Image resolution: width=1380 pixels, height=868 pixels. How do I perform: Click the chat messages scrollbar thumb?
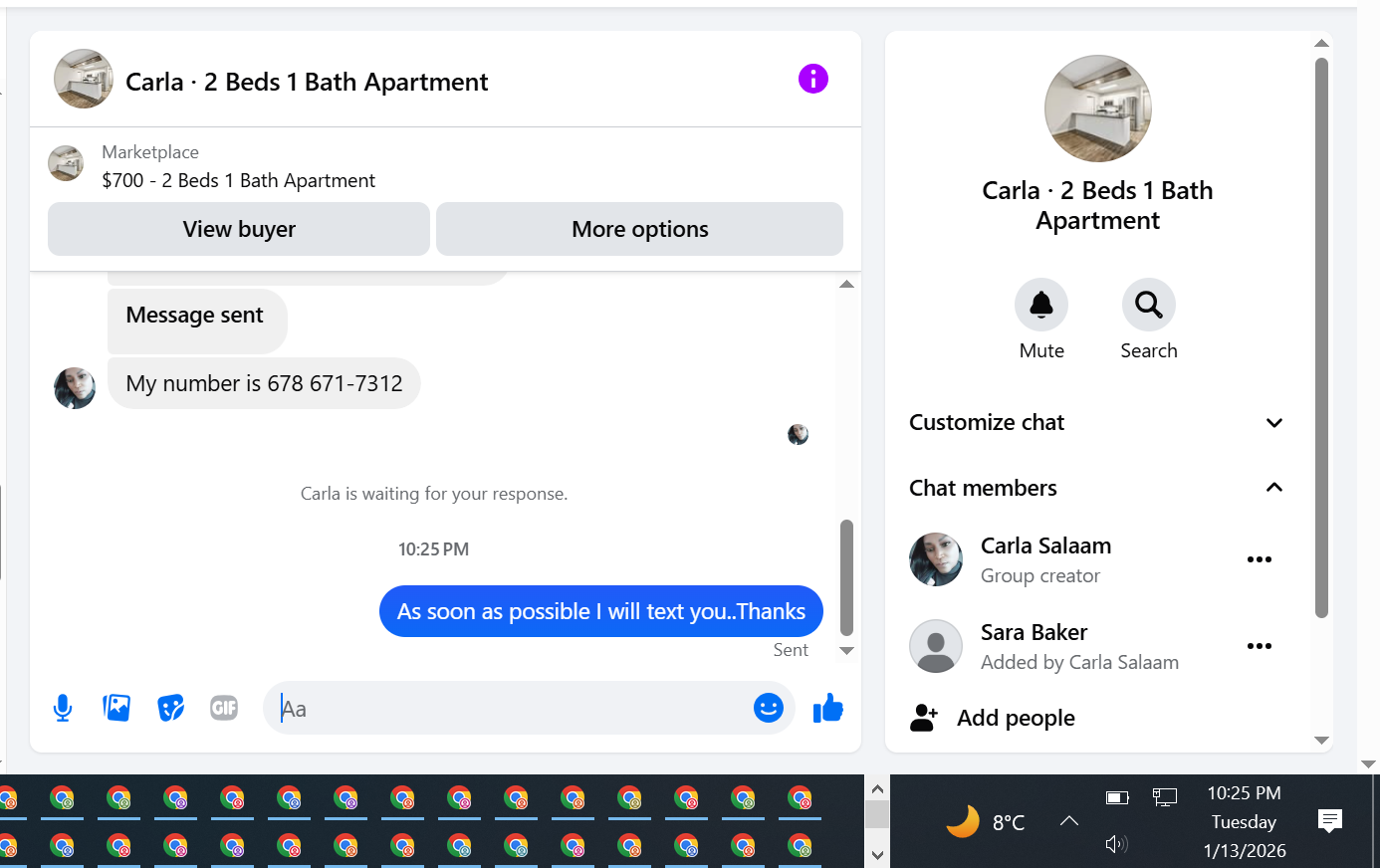[847, 577]
